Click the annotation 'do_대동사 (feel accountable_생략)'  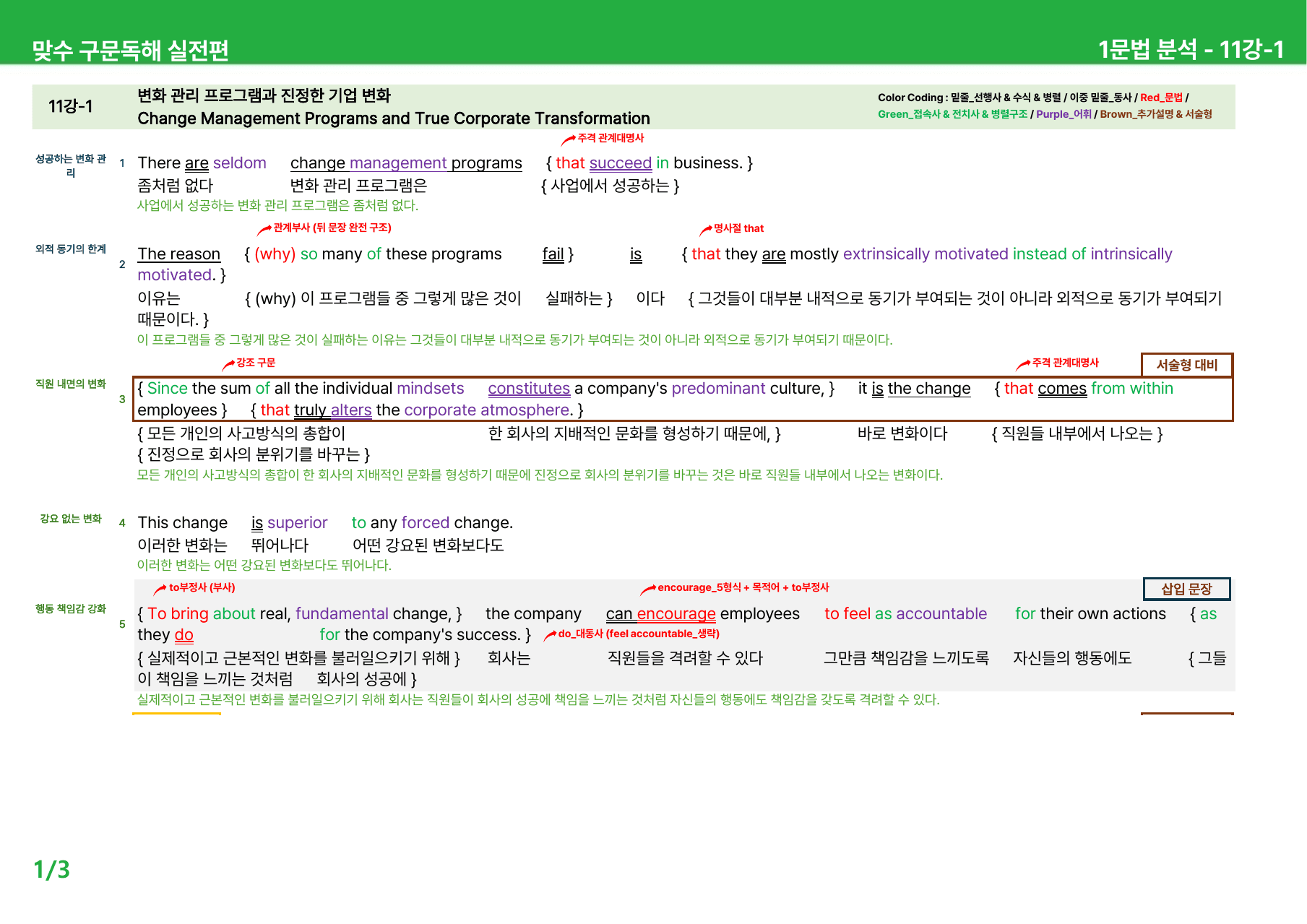639,634
